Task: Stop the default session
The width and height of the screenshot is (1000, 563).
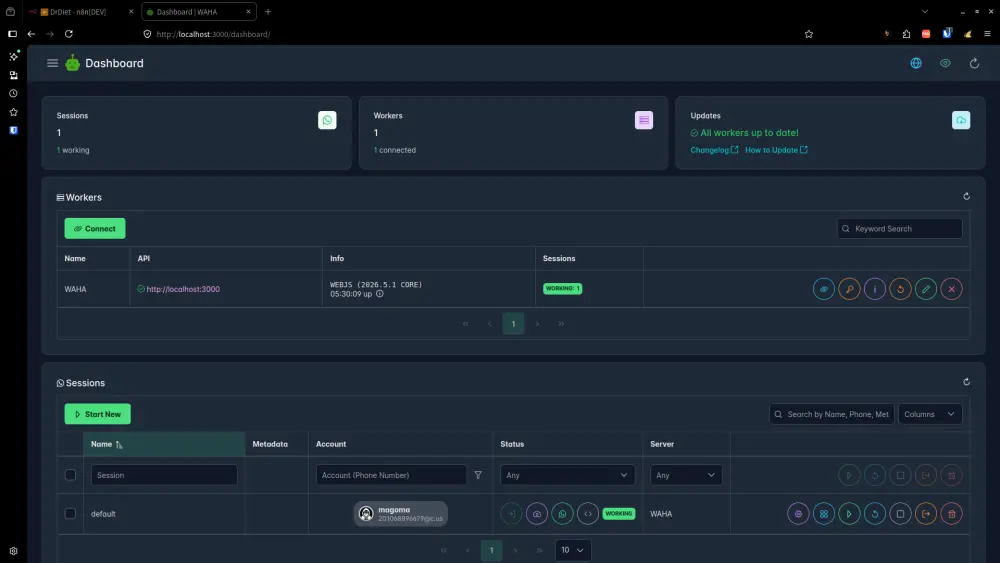Action: click(x=900, y=513)
